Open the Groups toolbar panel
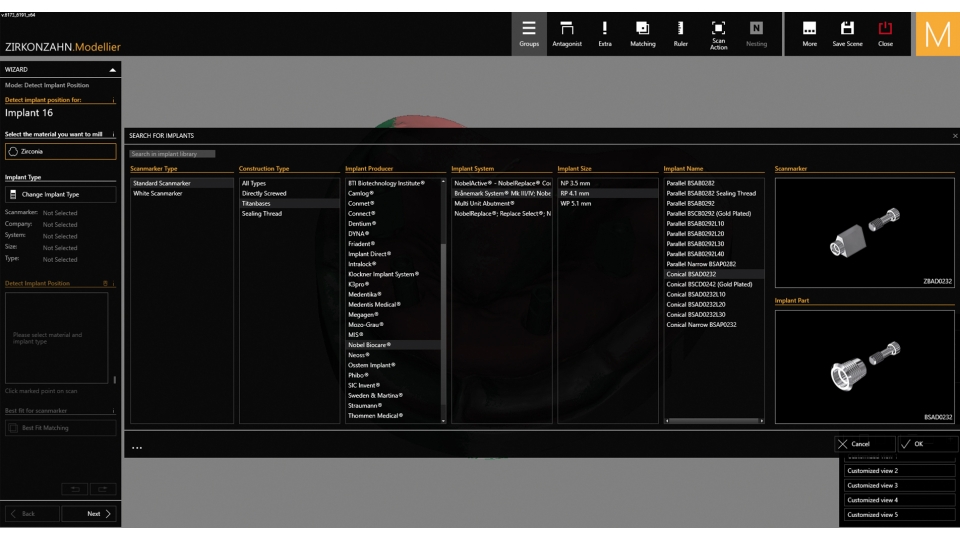This screenshot has width=960, height=540. tap(529, 34)
